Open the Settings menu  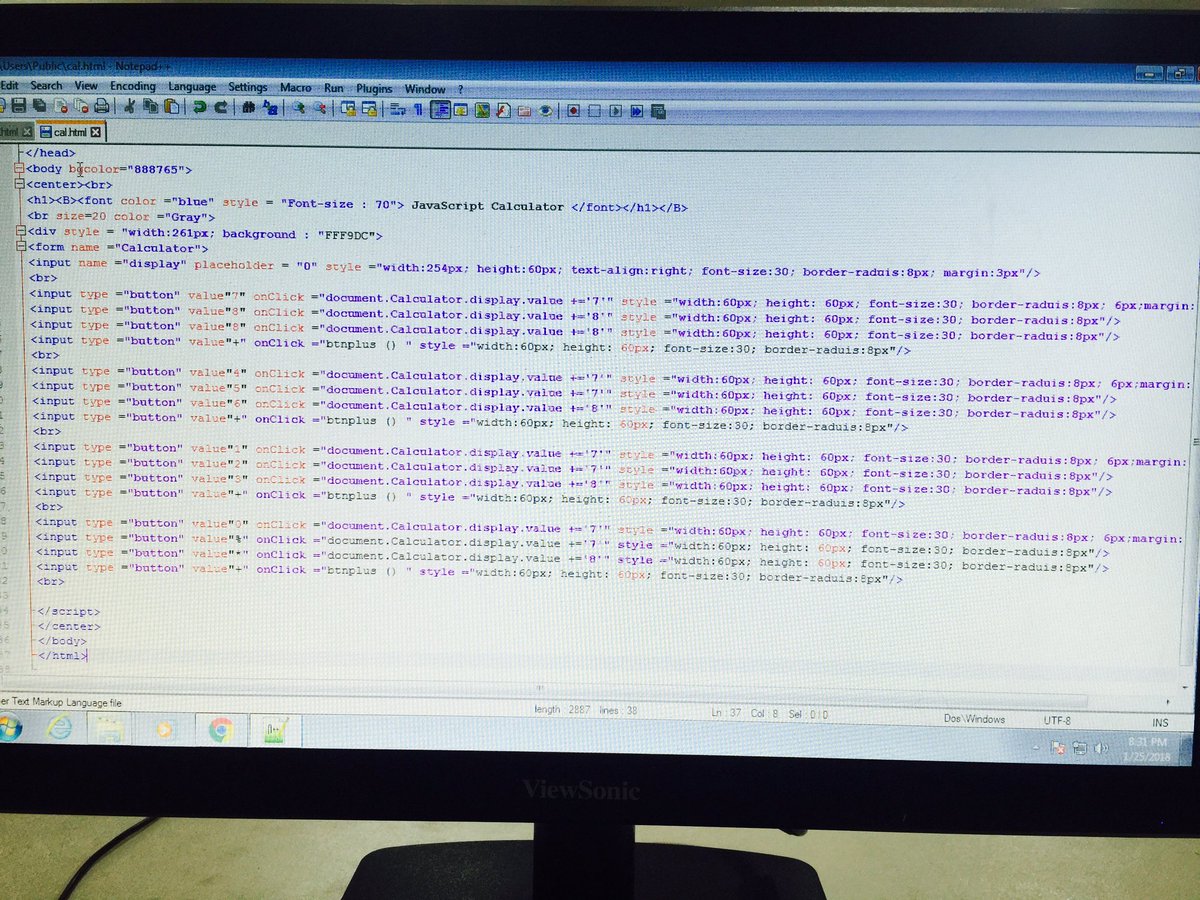[x=248, y=88]
